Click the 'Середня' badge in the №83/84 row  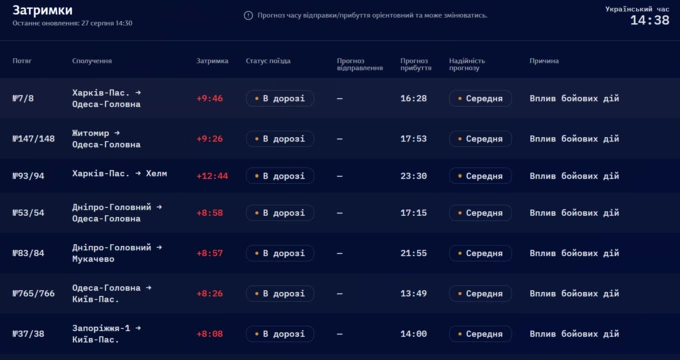pos(480,253)
